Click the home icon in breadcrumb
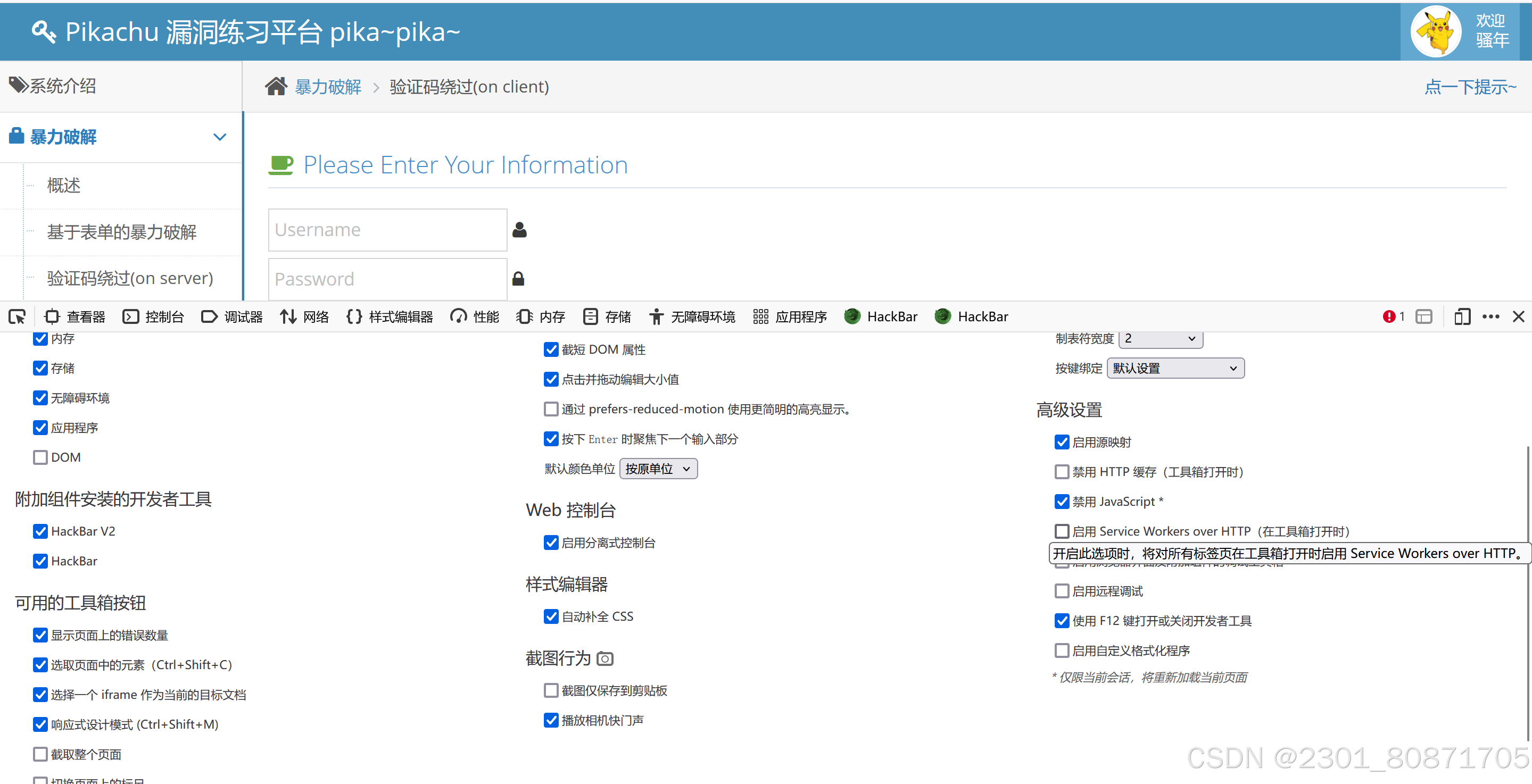This screenshot has width=1532, height=784. click(276, 87)
